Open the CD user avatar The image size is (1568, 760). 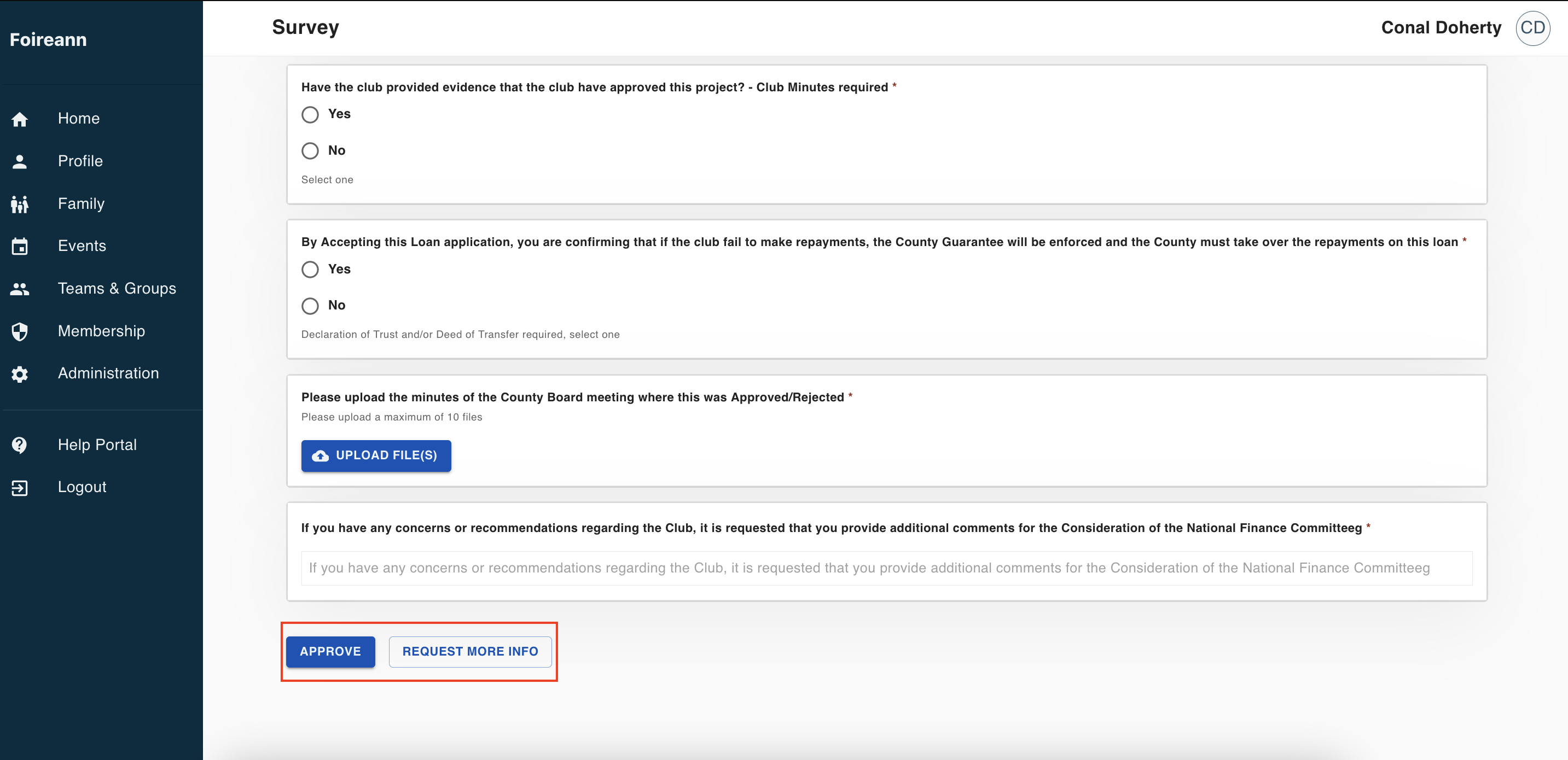pos(1532,28)
